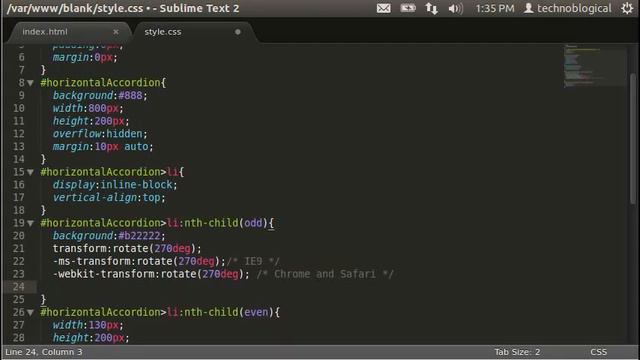Open the session power gear icon
The height and width of the screenshot is (360, 640).
point(627,8)
